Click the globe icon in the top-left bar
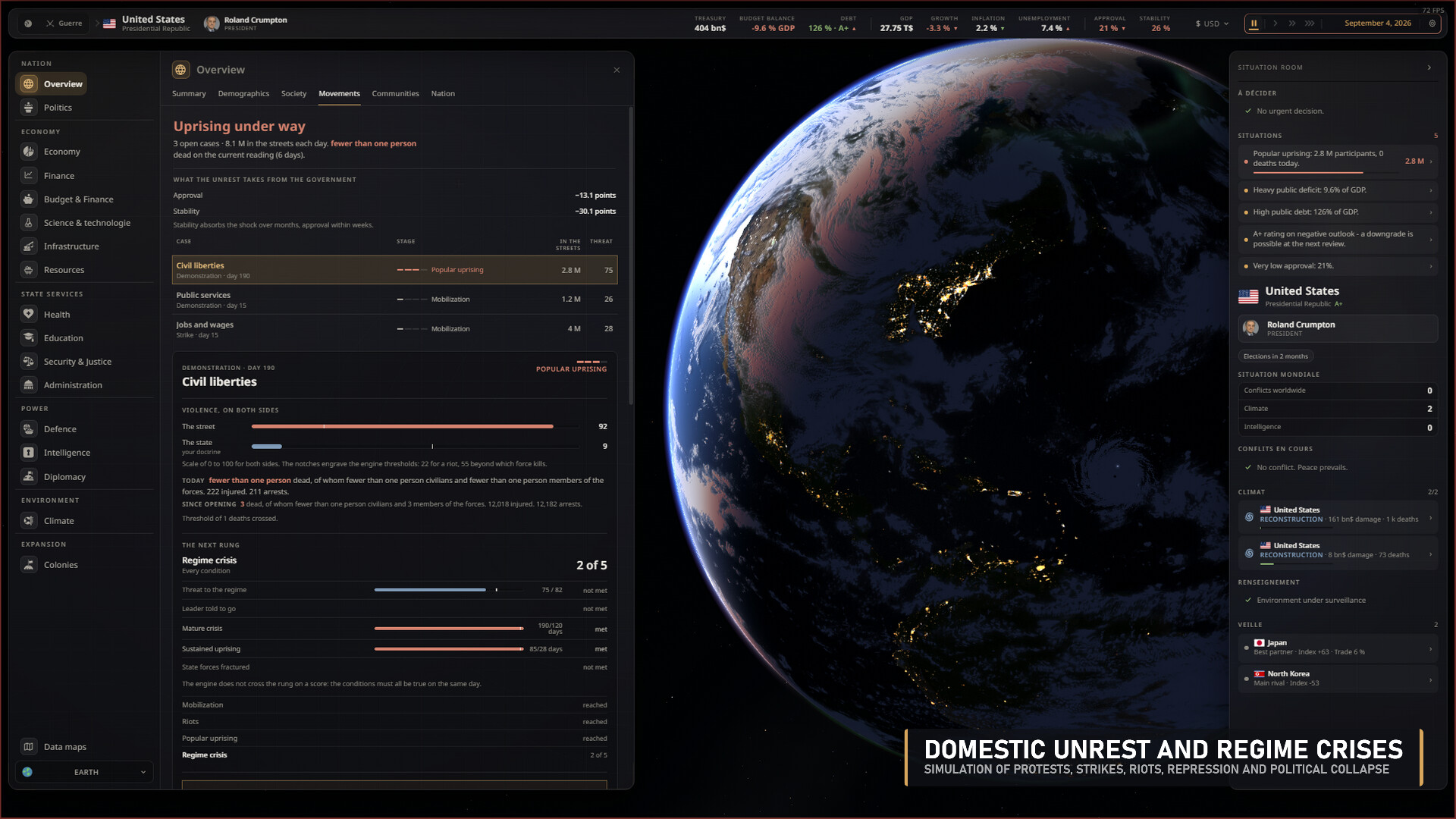The width and height of the screenshot is (1456, 819). (28, 24)
